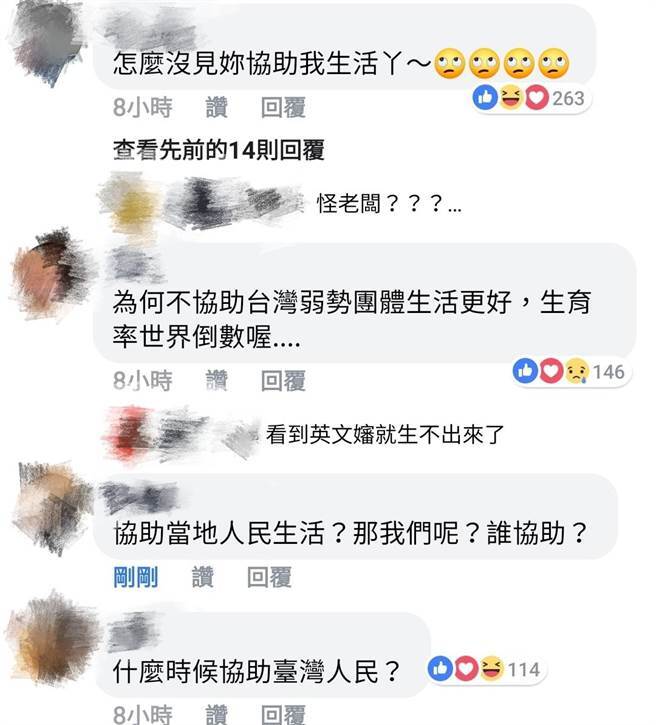Click the laughing face reaction beside 114
656x725 pixels.
tap(491, 669)
